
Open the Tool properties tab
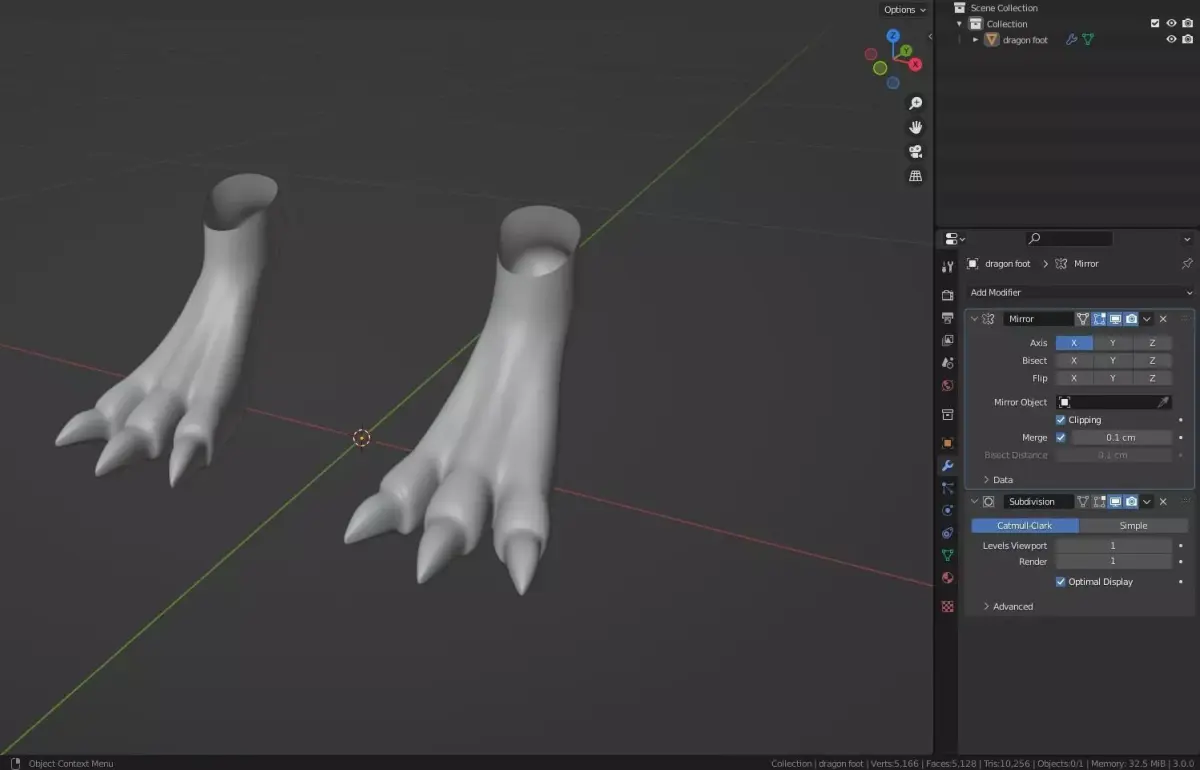coord(948,267)
